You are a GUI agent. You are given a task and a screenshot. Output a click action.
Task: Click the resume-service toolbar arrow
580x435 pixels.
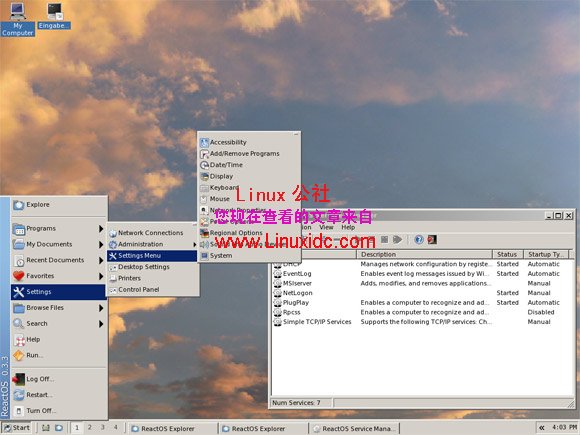[397, 240]
